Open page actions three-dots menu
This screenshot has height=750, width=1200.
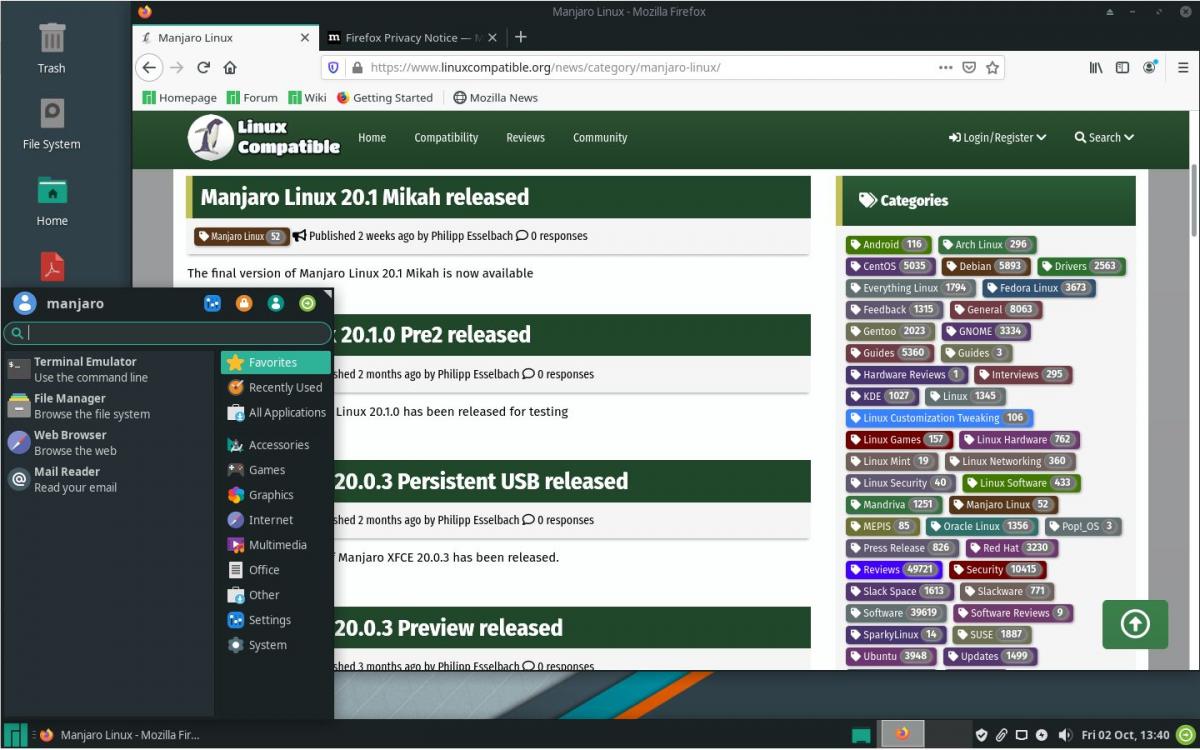pyautogui.click(x=945, y=68)
